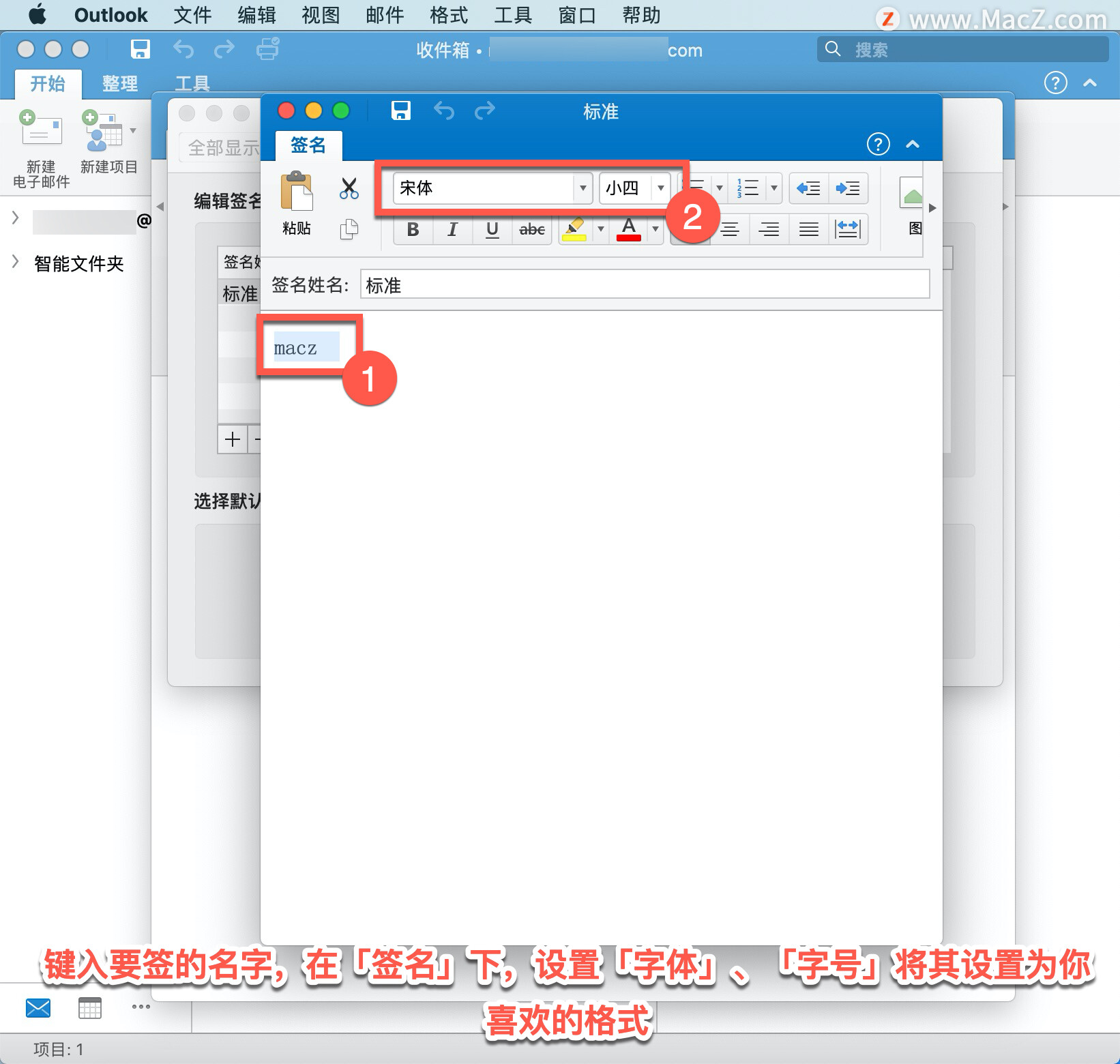This screenshot has height=1064, width=1120.
Task: Click print icon in main Outlook toolbar
Action: [267, 49]
